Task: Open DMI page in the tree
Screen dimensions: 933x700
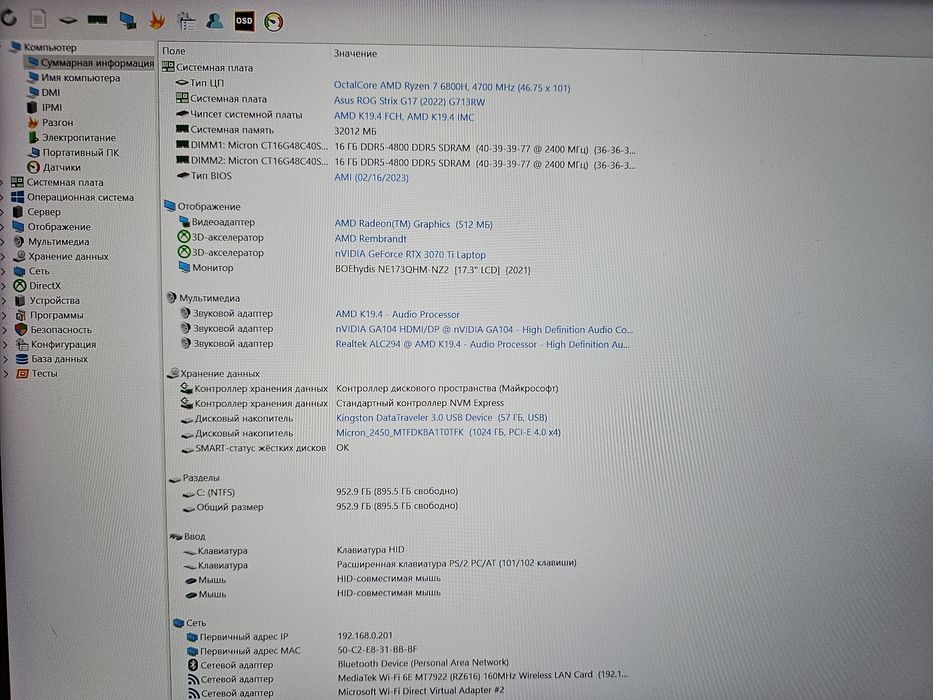Action: (x=51, y=92)
